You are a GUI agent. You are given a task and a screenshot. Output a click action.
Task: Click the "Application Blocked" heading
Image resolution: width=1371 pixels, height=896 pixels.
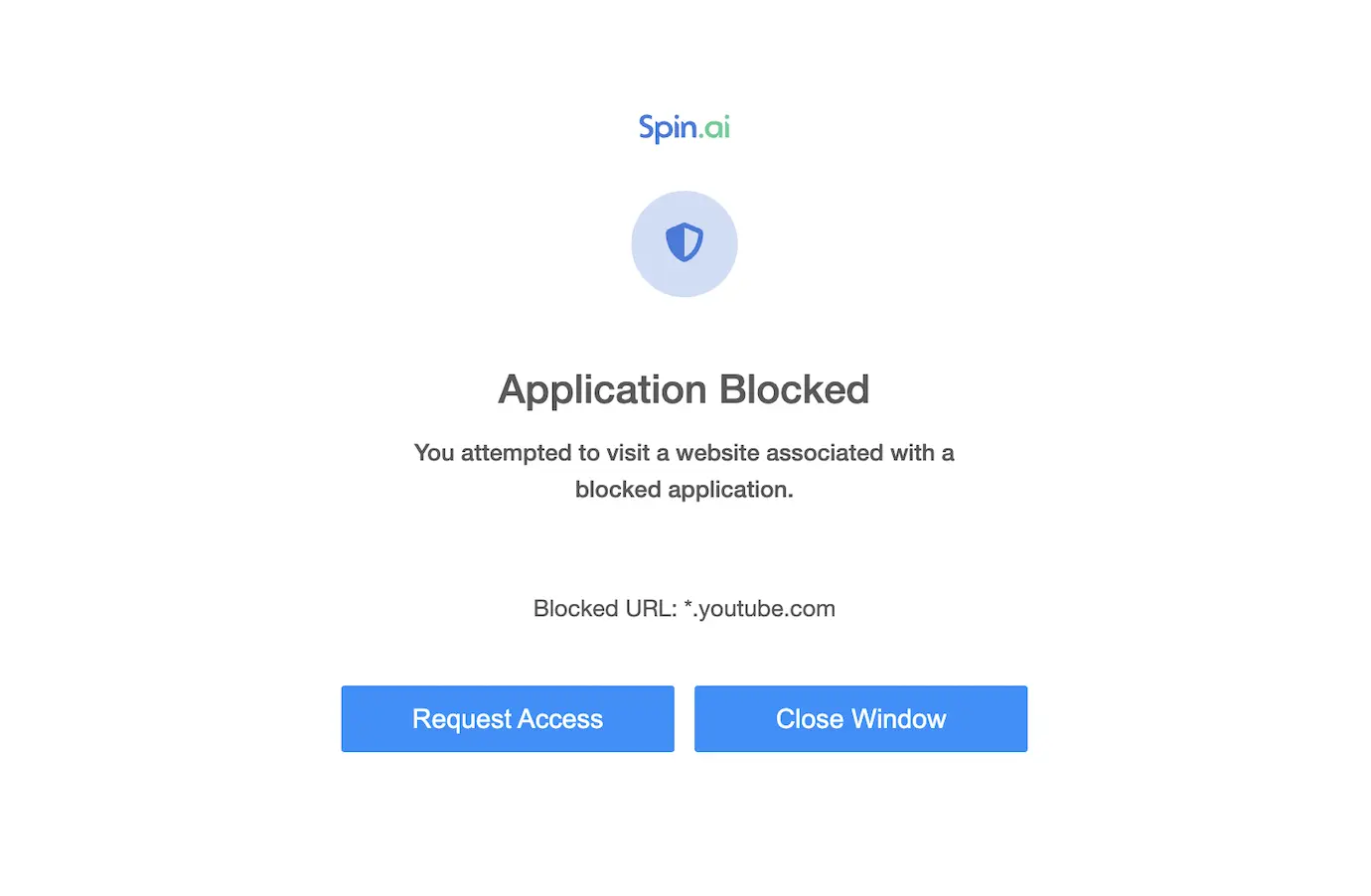684,389
